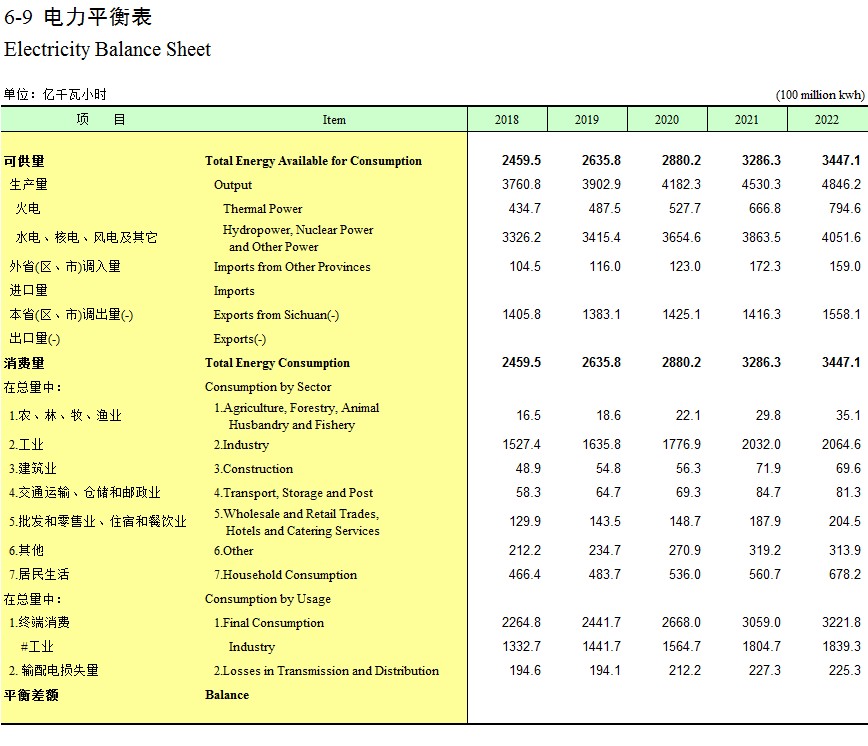Screen dimensions: 868x746
Task: Click the Chinese label '7.居民生活'
Action: pos(39,574)
